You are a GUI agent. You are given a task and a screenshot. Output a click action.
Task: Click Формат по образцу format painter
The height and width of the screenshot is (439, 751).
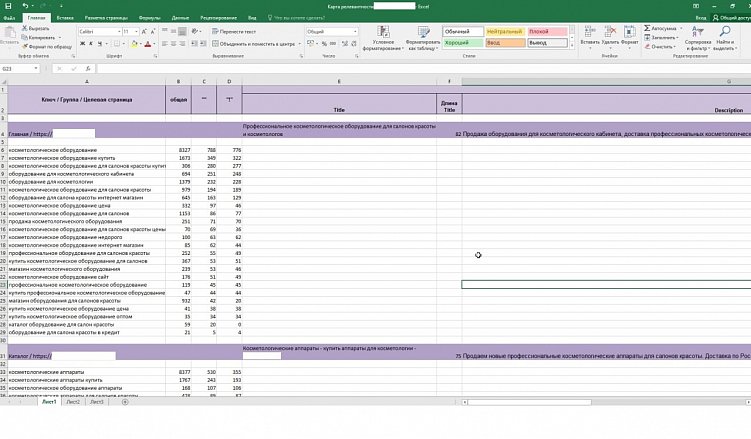[x=47, y=46]
